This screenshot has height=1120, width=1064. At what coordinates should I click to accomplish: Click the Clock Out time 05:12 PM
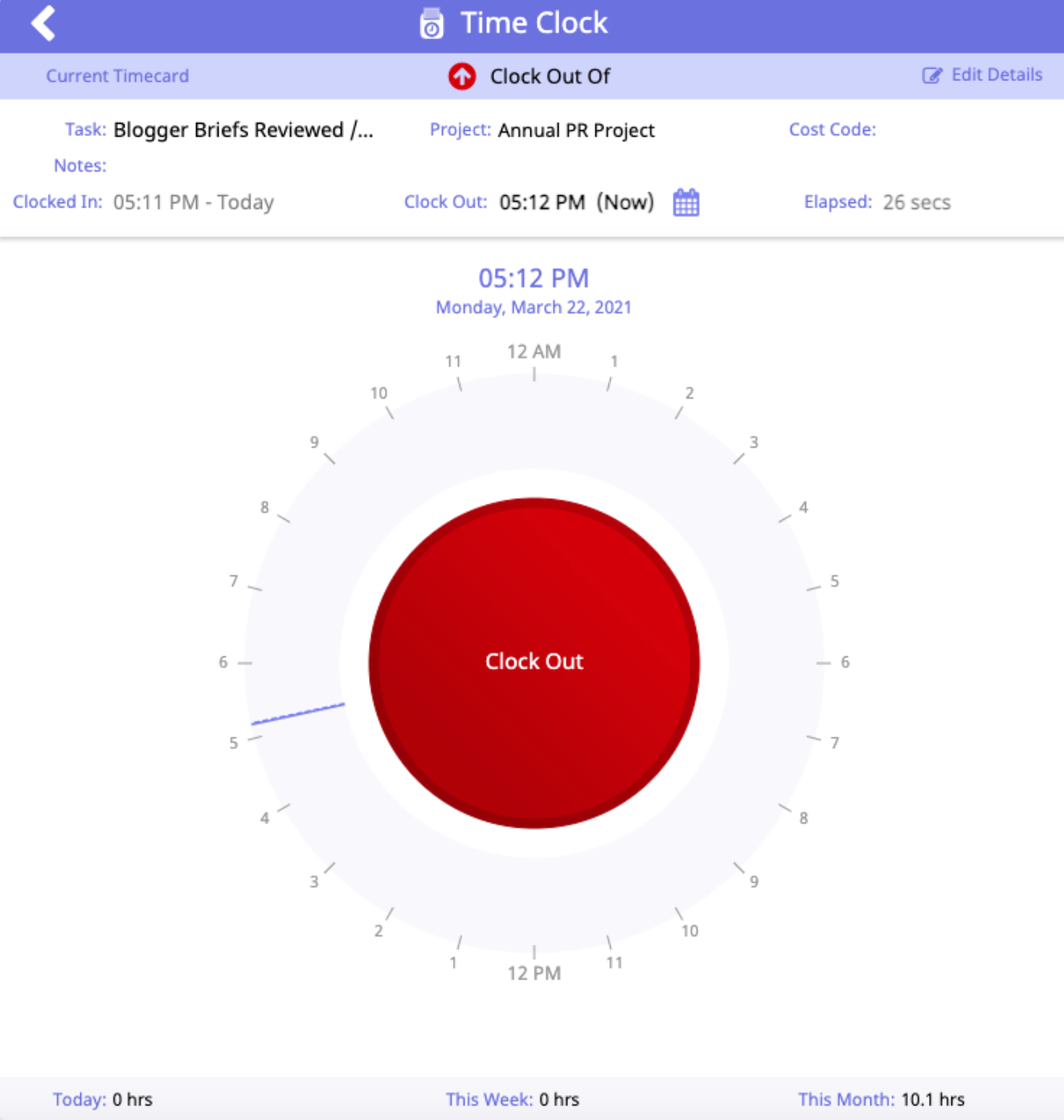coord(542,202)
